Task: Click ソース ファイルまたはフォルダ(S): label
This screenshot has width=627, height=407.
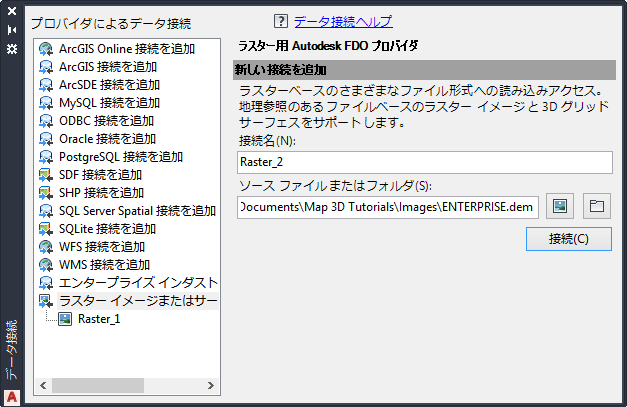Action: click(335, 186)
